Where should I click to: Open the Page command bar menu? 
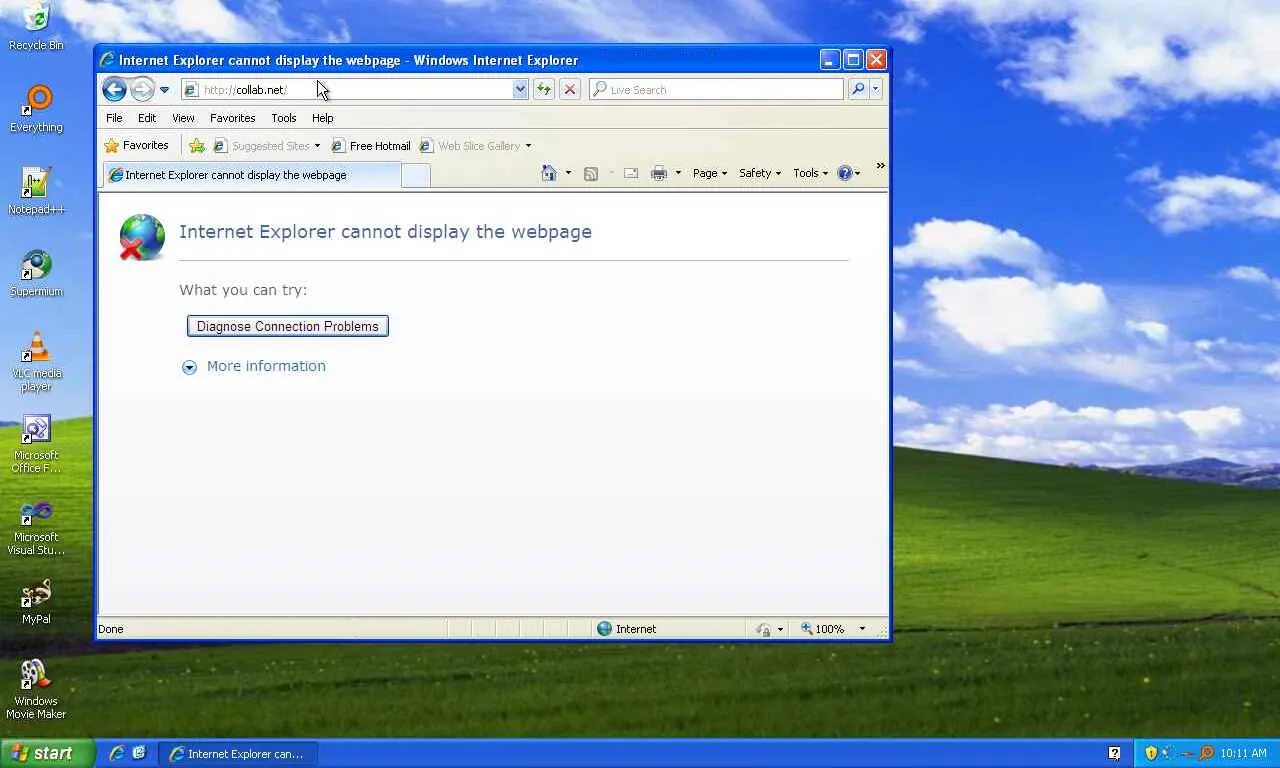click(710, 173)
